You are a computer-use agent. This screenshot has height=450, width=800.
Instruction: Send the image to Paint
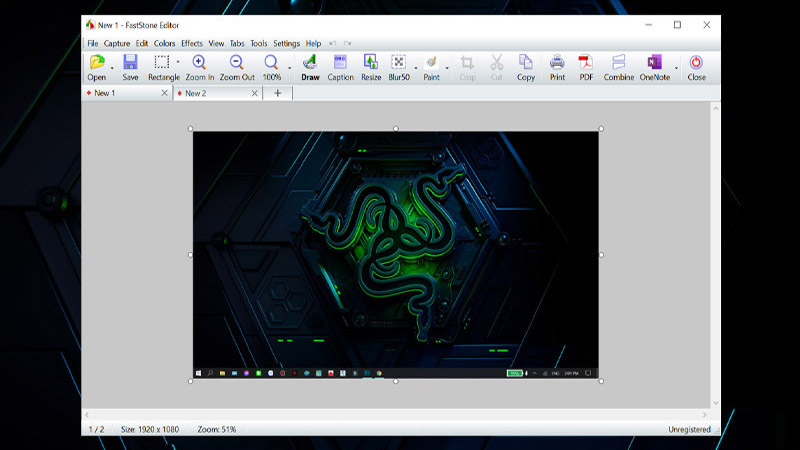pyautogui.click(x=431, y=62)
